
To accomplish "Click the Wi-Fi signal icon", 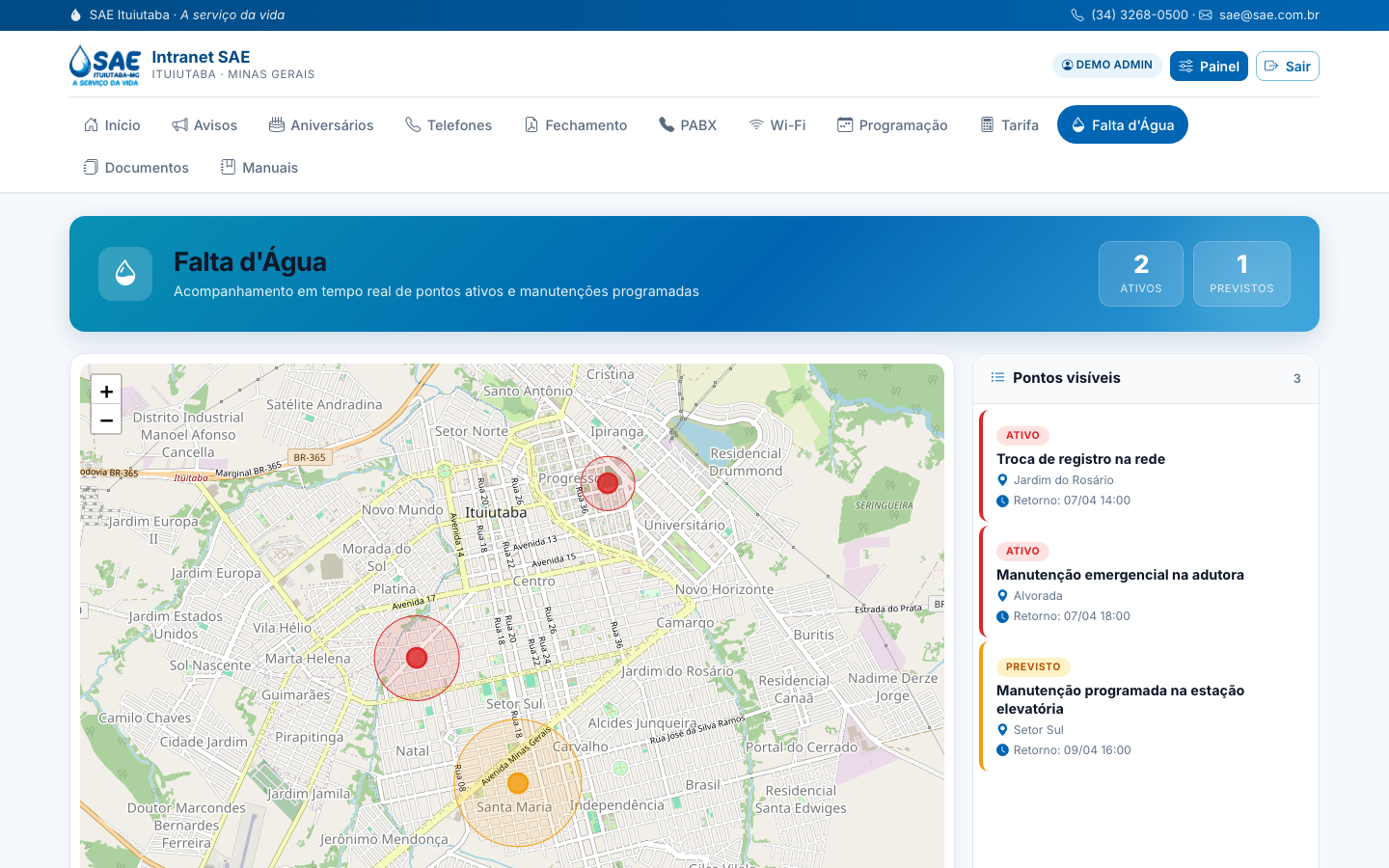I will pos(756,124).
